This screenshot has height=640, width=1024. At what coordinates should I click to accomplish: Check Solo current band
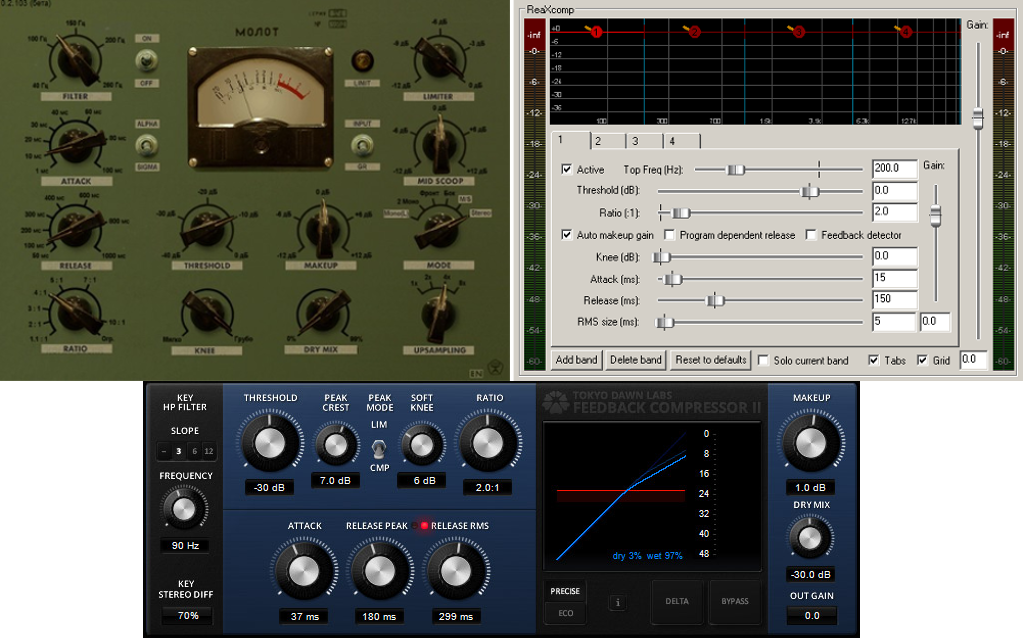(x=763, y=360)
